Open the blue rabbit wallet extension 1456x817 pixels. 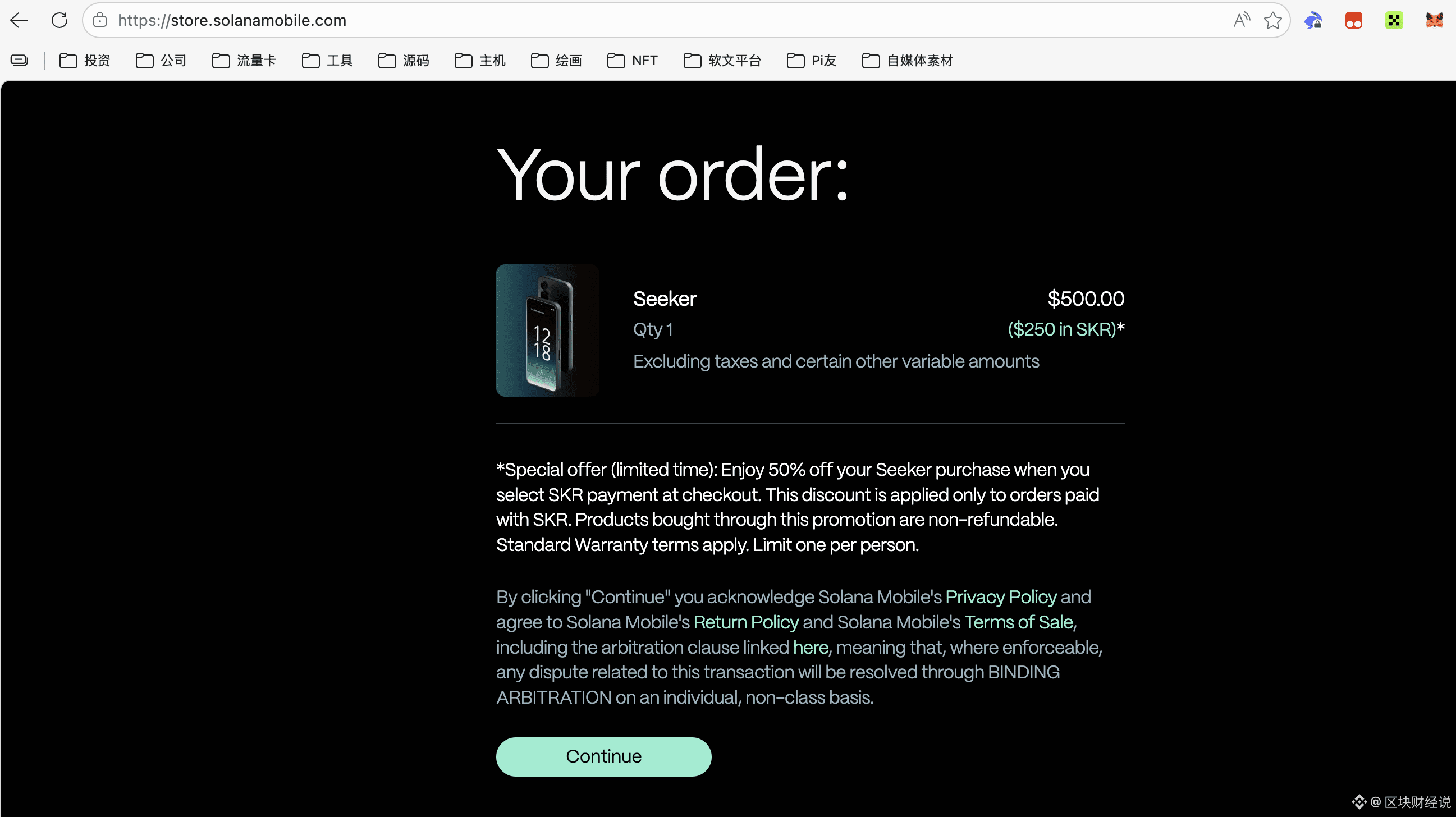coord(1313,20)
